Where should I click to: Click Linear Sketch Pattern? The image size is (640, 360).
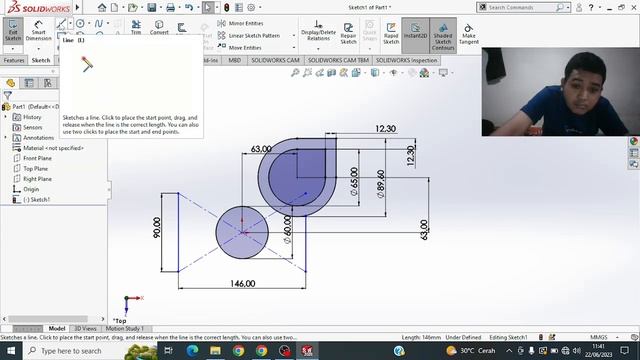pos(249,36)
